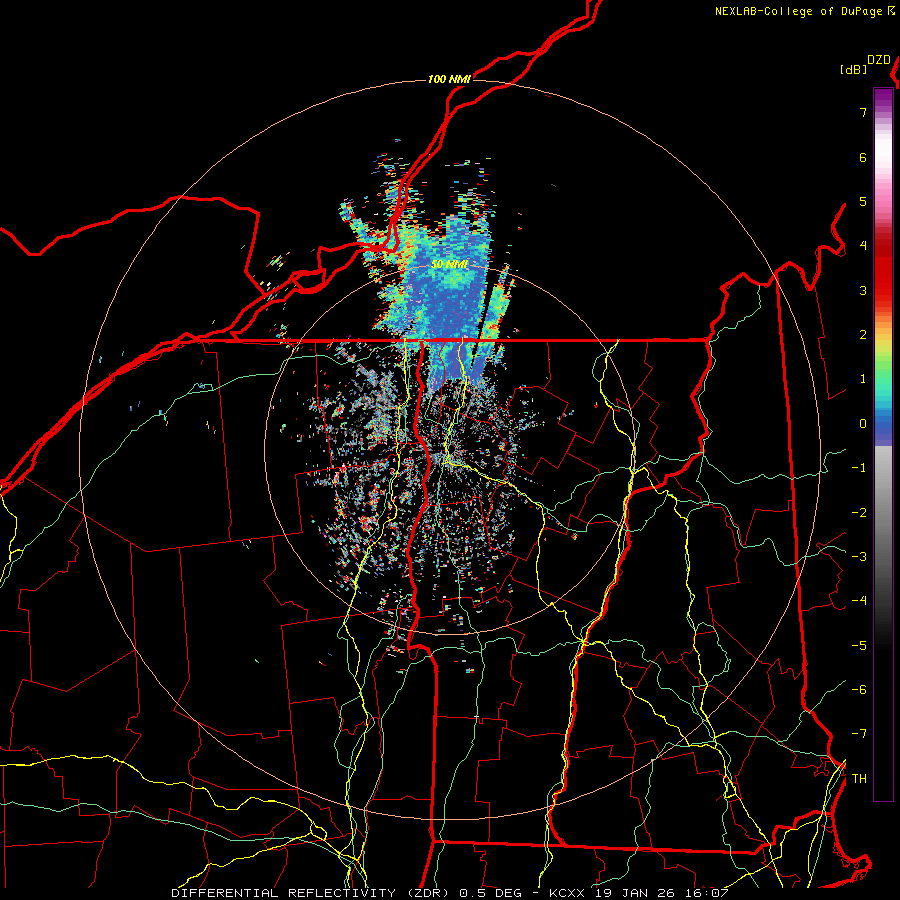This screenshot has width=900, height=900.
Task: Click the -3 dB value on the color scale
Action: (859, 556)
